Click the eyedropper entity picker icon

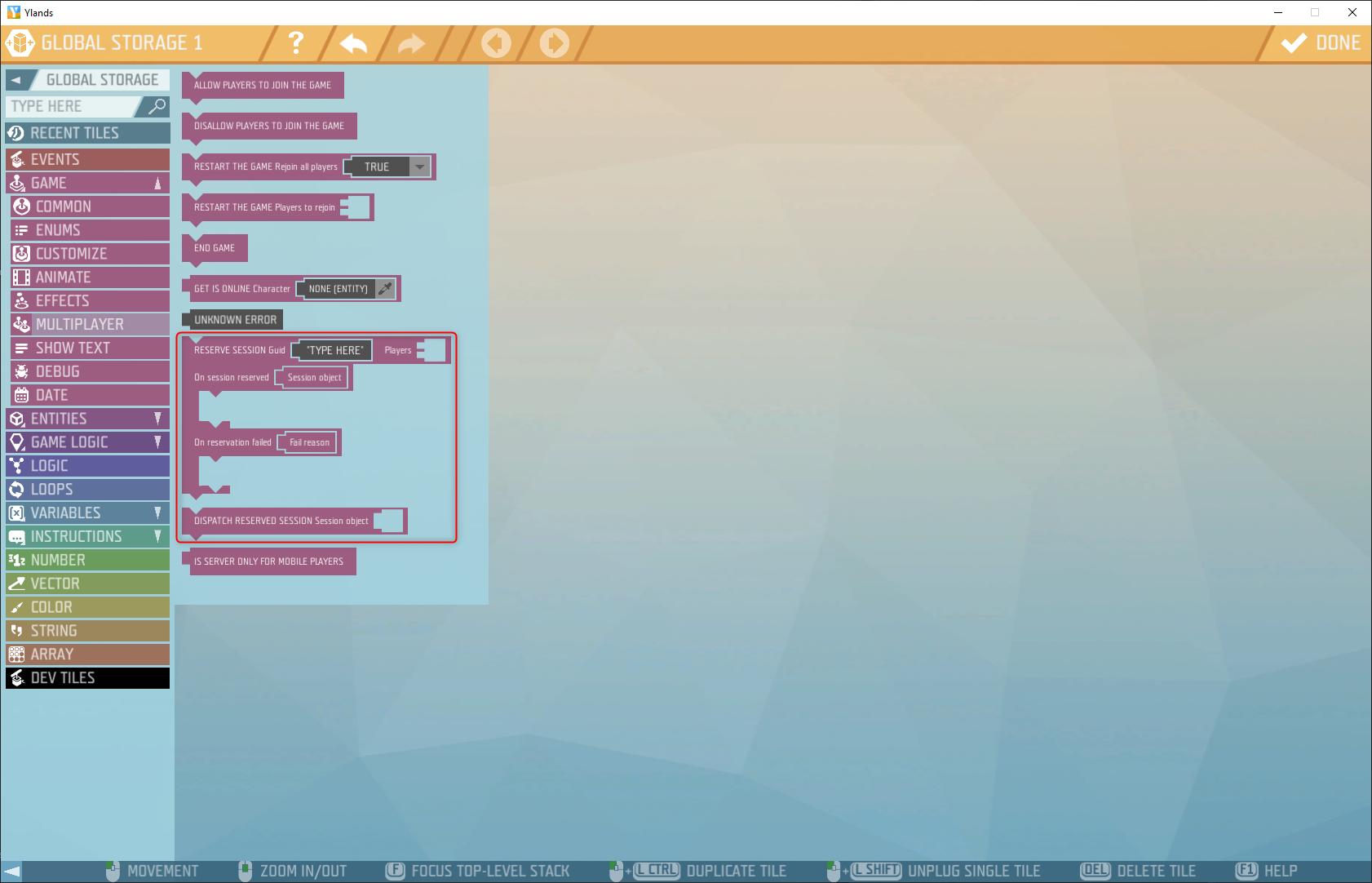coord(385,288)
